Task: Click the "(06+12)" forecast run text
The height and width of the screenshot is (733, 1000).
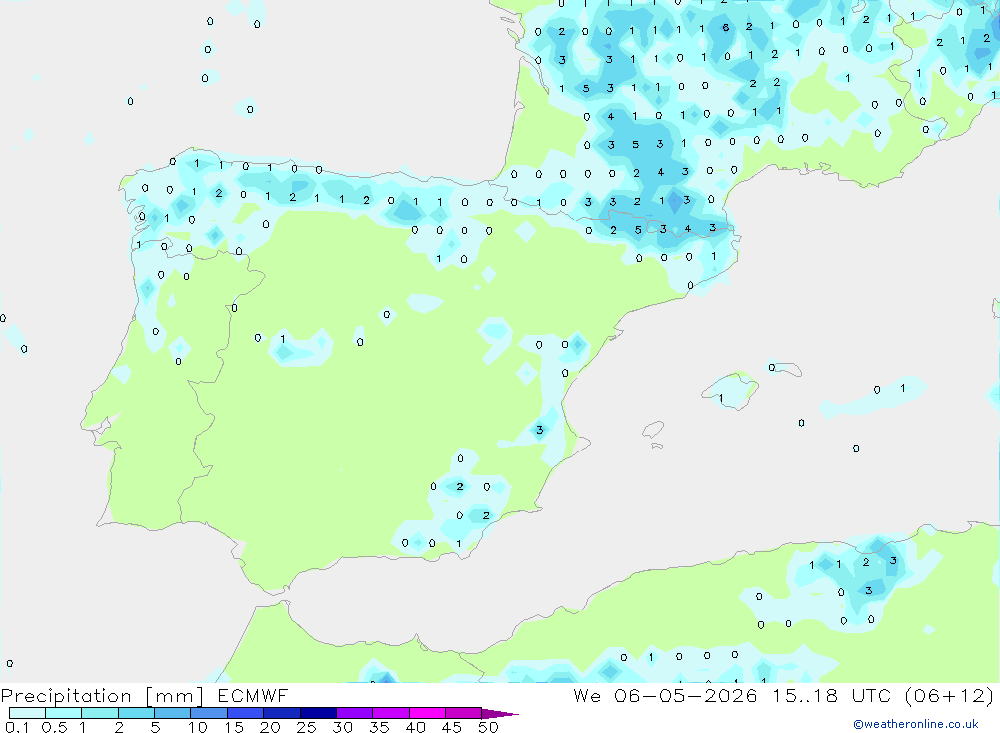Action: (x=950, y=696)
